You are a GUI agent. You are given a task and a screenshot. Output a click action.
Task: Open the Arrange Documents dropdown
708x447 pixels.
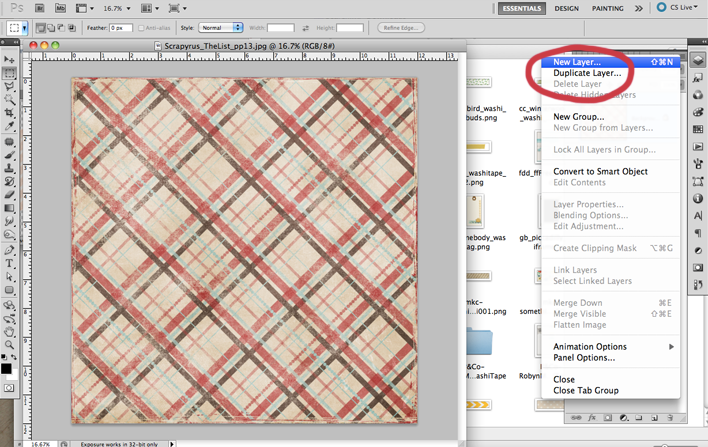coord(150,8)
